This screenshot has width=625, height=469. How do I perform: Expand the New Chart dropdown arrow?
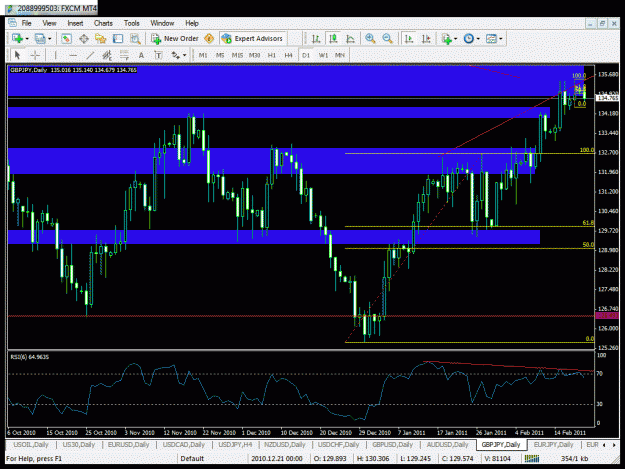(27, 39)
